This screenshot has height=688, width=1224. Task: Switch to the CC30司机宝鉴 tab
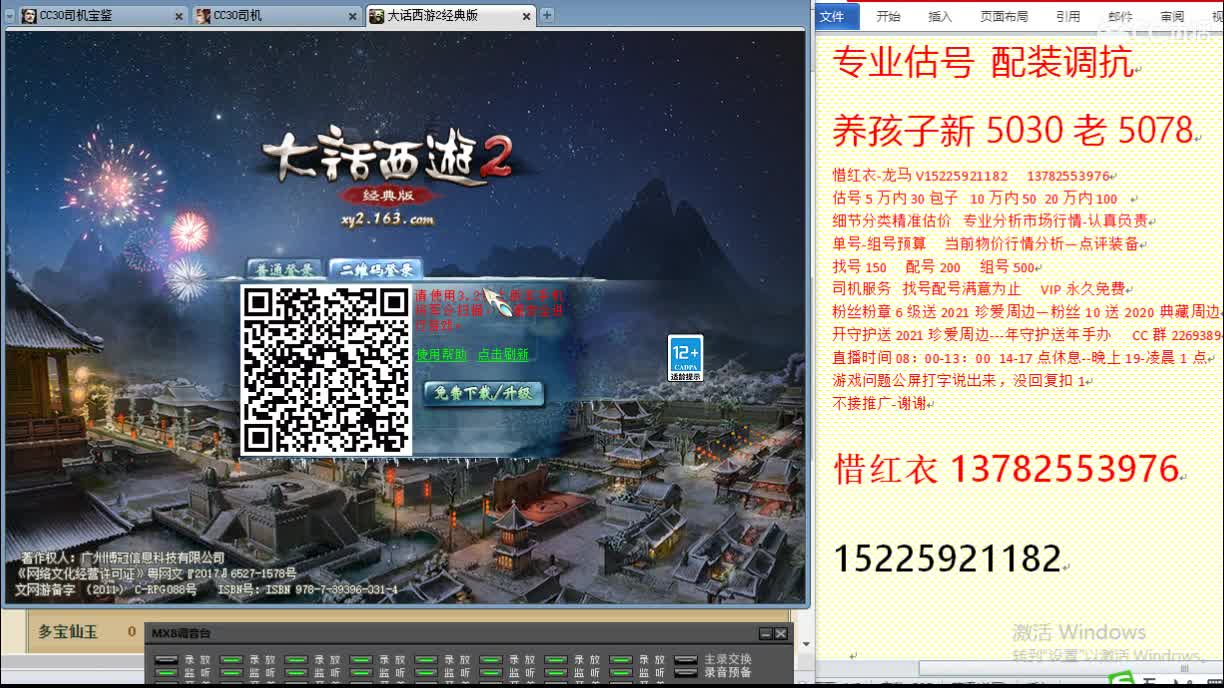104,16
